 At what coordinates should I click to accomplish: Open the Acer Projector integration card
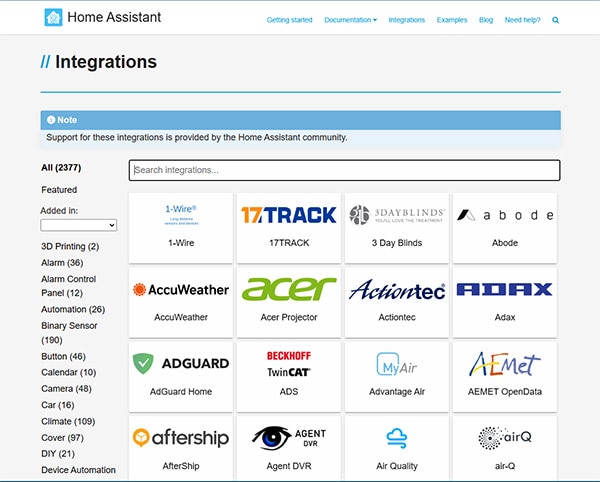pos(289,302)
